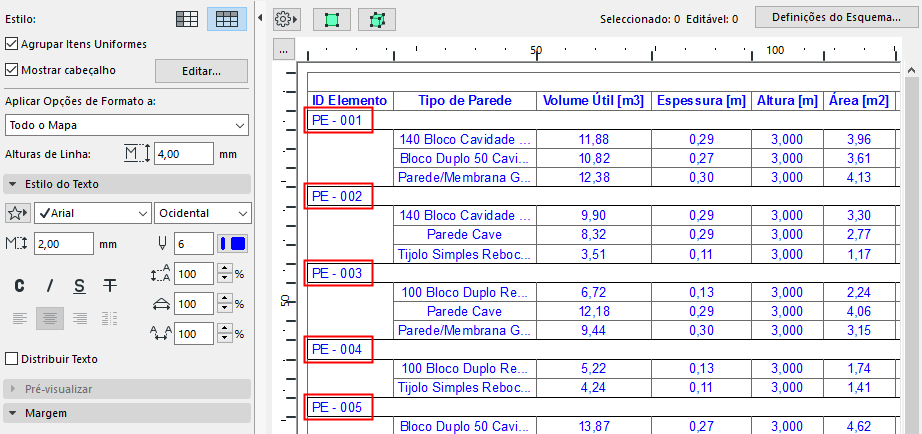922x434 pixels.
Task: Open the Arial font dropdown
Action: [x=92, y=213]
